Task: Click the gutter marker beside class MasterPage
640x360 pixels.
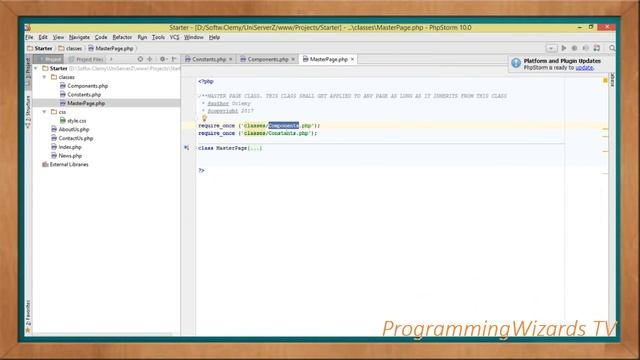Action: pos(187,148)
